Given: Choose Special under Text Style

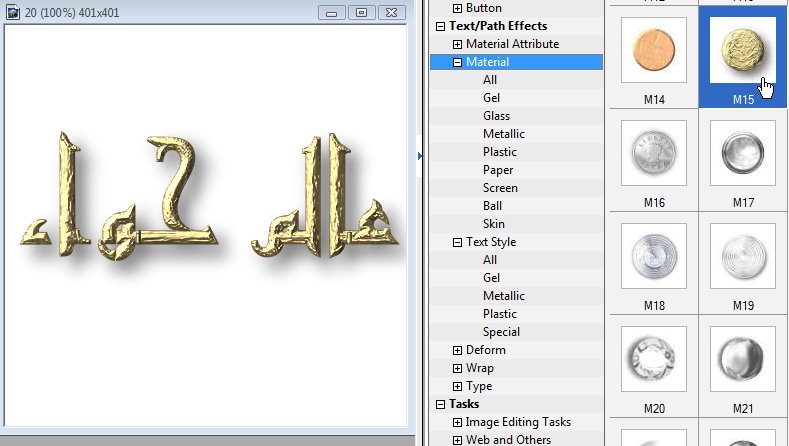Looking at the screenshot, I should tap(501, 332).
